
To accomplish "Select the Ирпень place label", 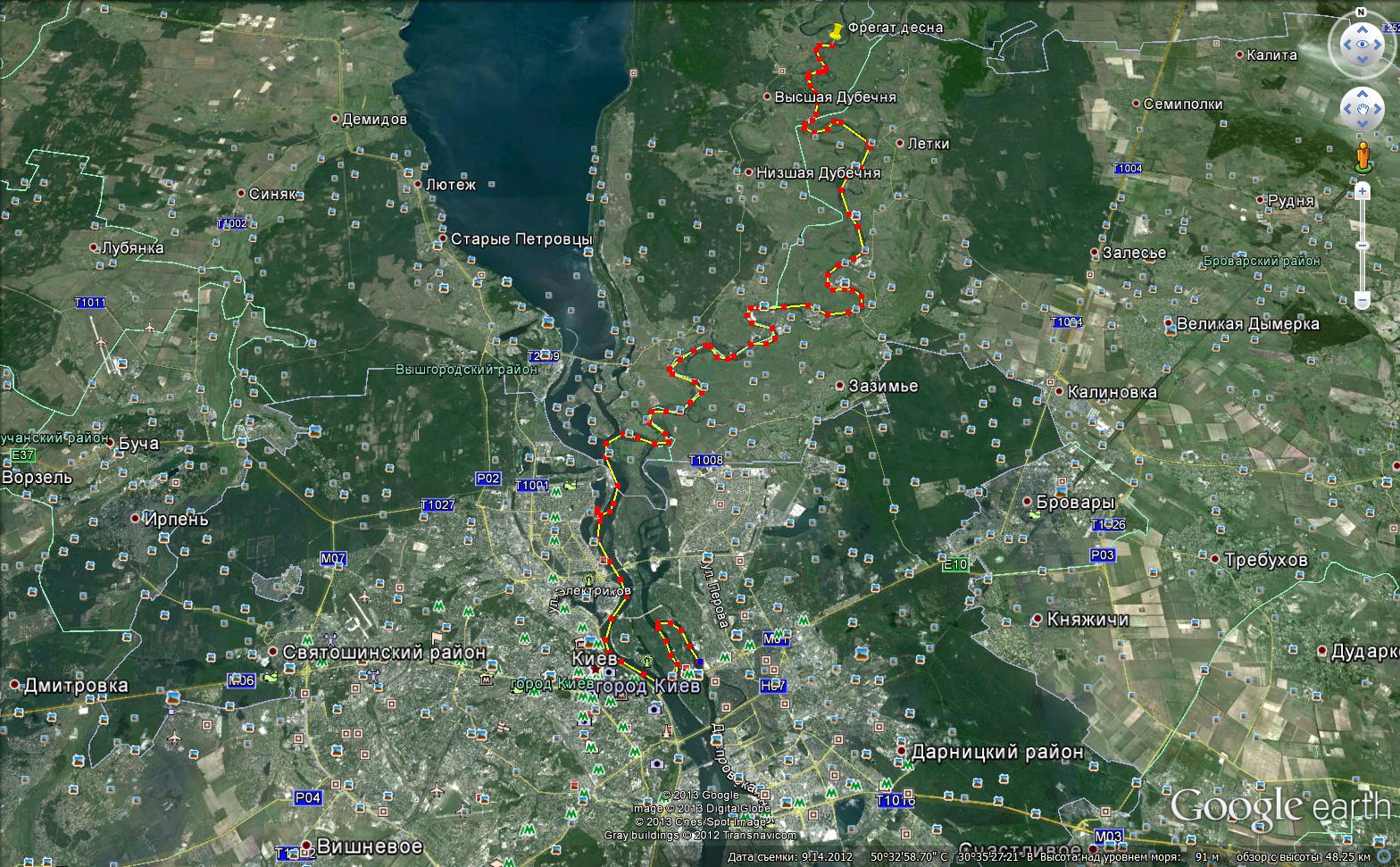I will click(176, 519).
